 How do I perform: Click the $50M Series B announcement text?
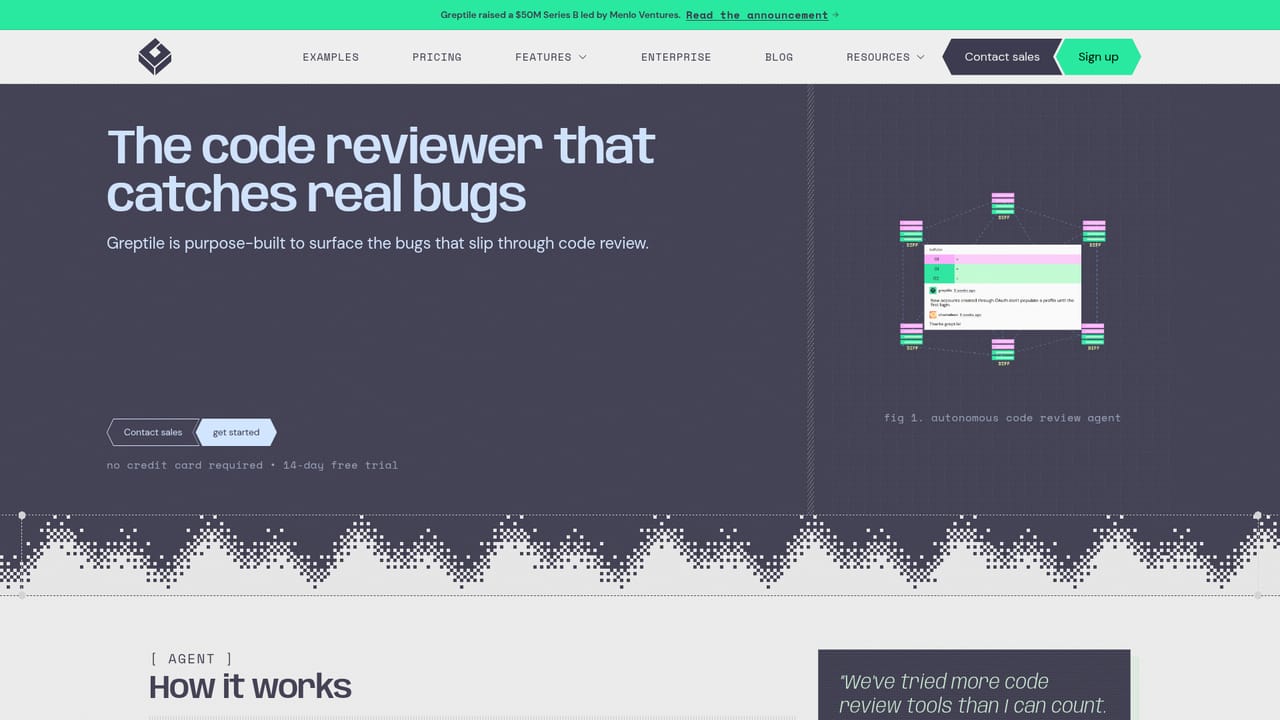pos(560,15)
